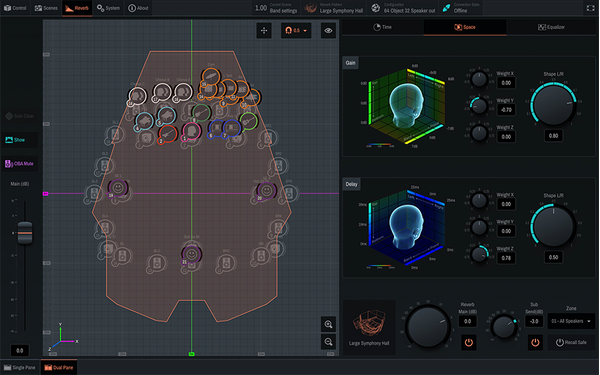The image size is (600, 375).
Task: Select white chorus object 18
Action: click(x=137, y=96)
